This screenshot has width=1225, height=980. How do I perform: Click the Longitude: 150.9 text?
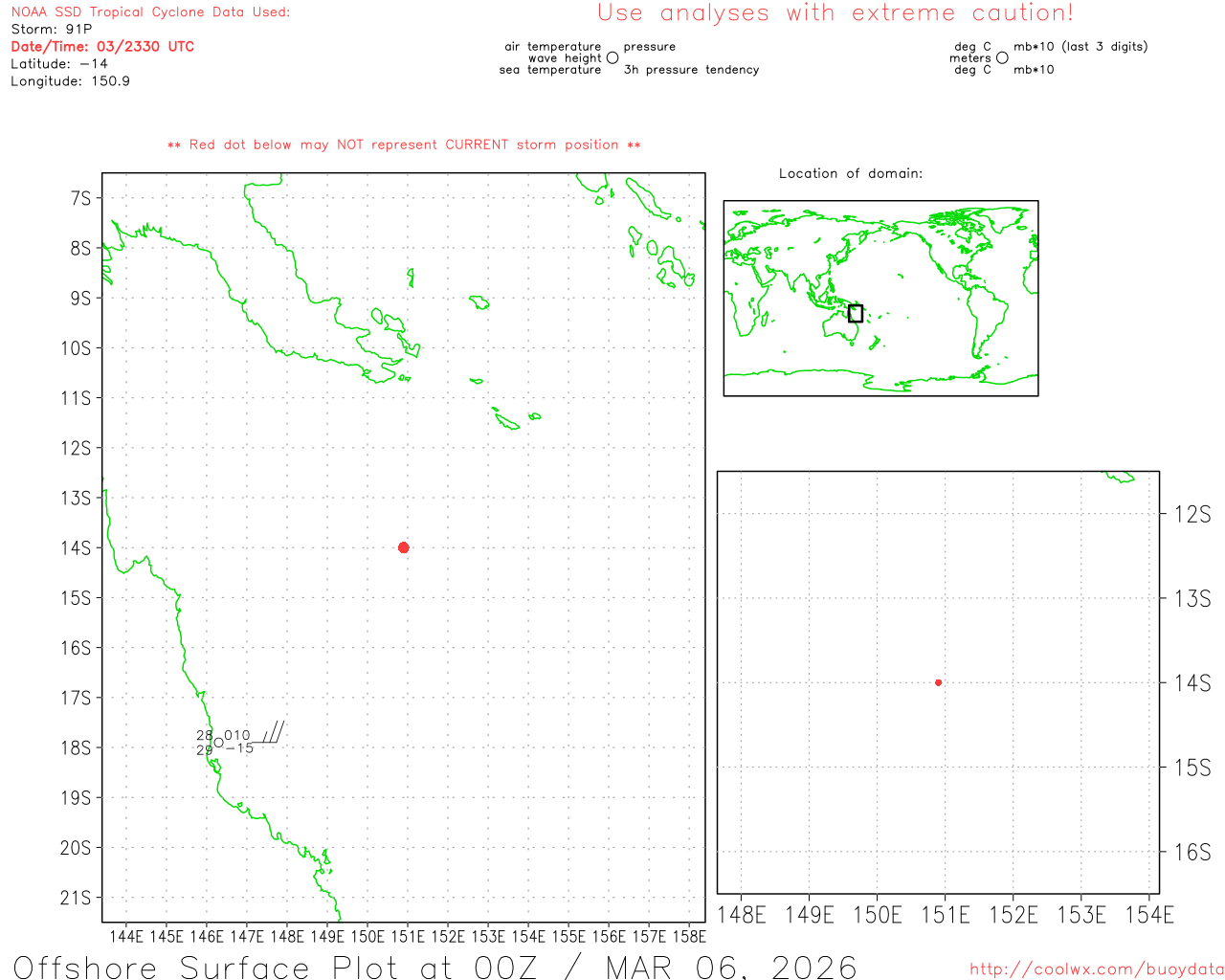coord(70,81)
